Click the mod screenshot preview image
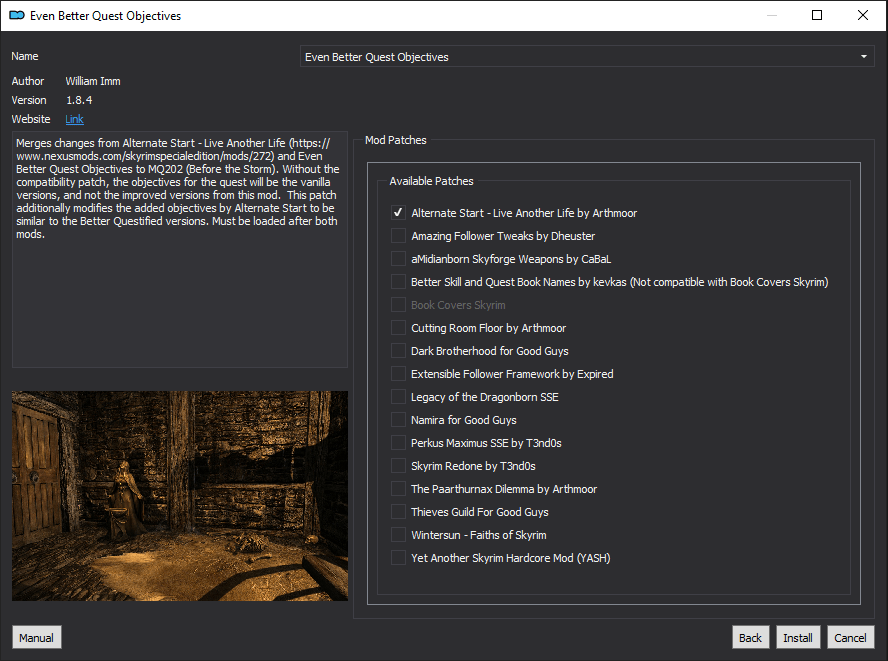The height and width of the screenshot is (661, 888). [x=180, y=496]
